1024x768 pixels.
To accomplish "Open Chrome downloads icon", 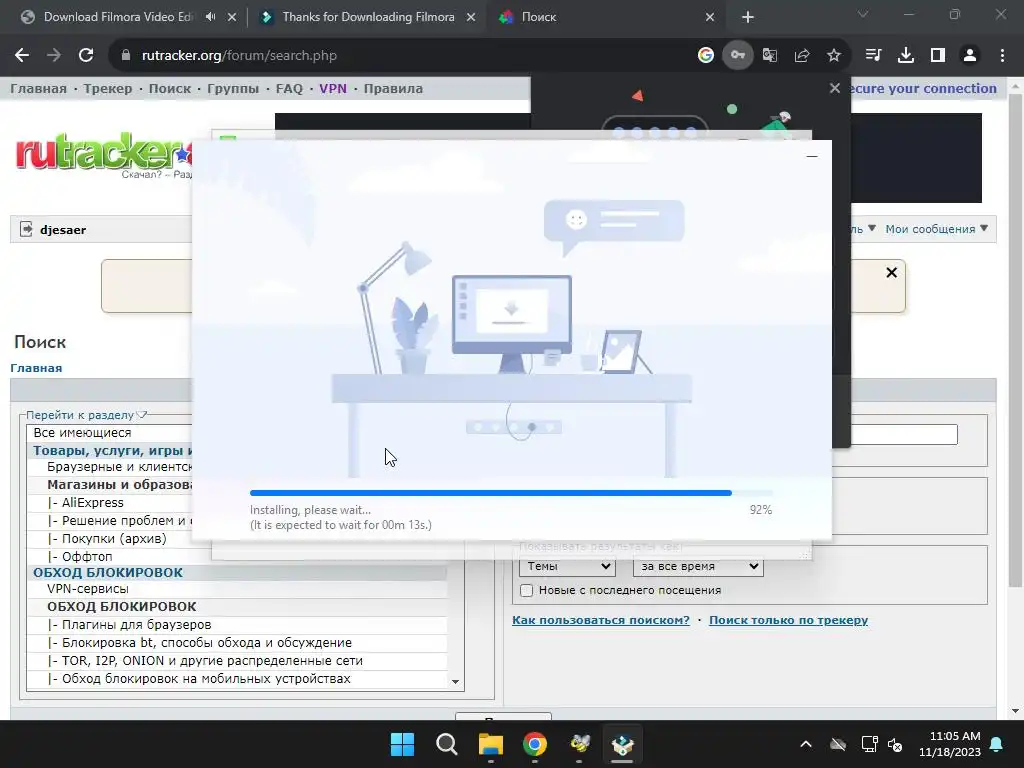I will [x=906, y=56].
